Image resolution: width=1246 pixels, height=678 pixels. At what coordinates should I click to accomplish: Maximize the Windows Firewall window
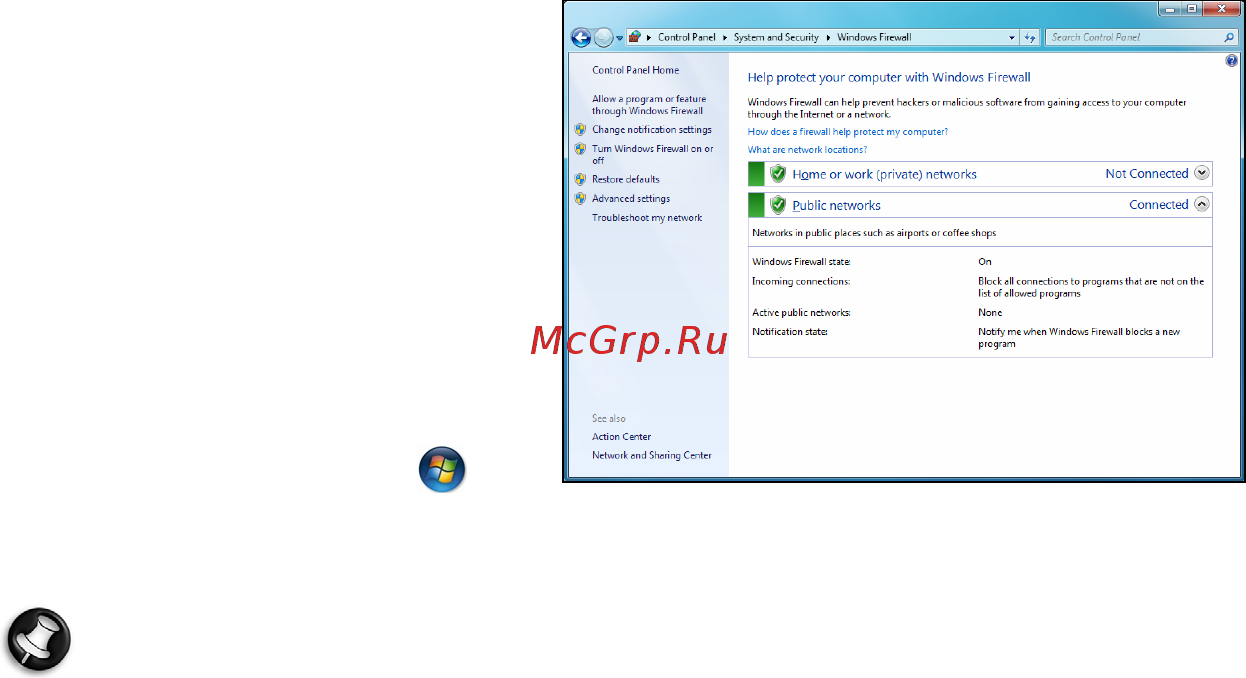1193,7
